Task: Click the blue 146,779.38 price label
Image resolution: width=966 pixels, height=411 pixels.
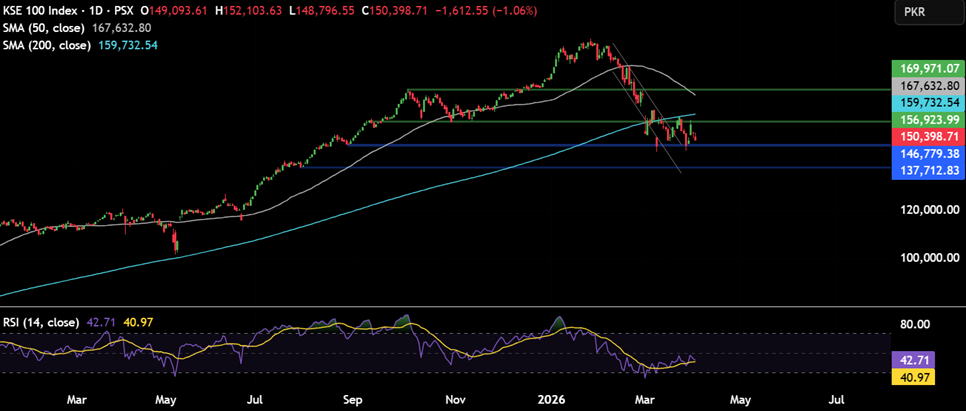Action: [x=926, y=154]
